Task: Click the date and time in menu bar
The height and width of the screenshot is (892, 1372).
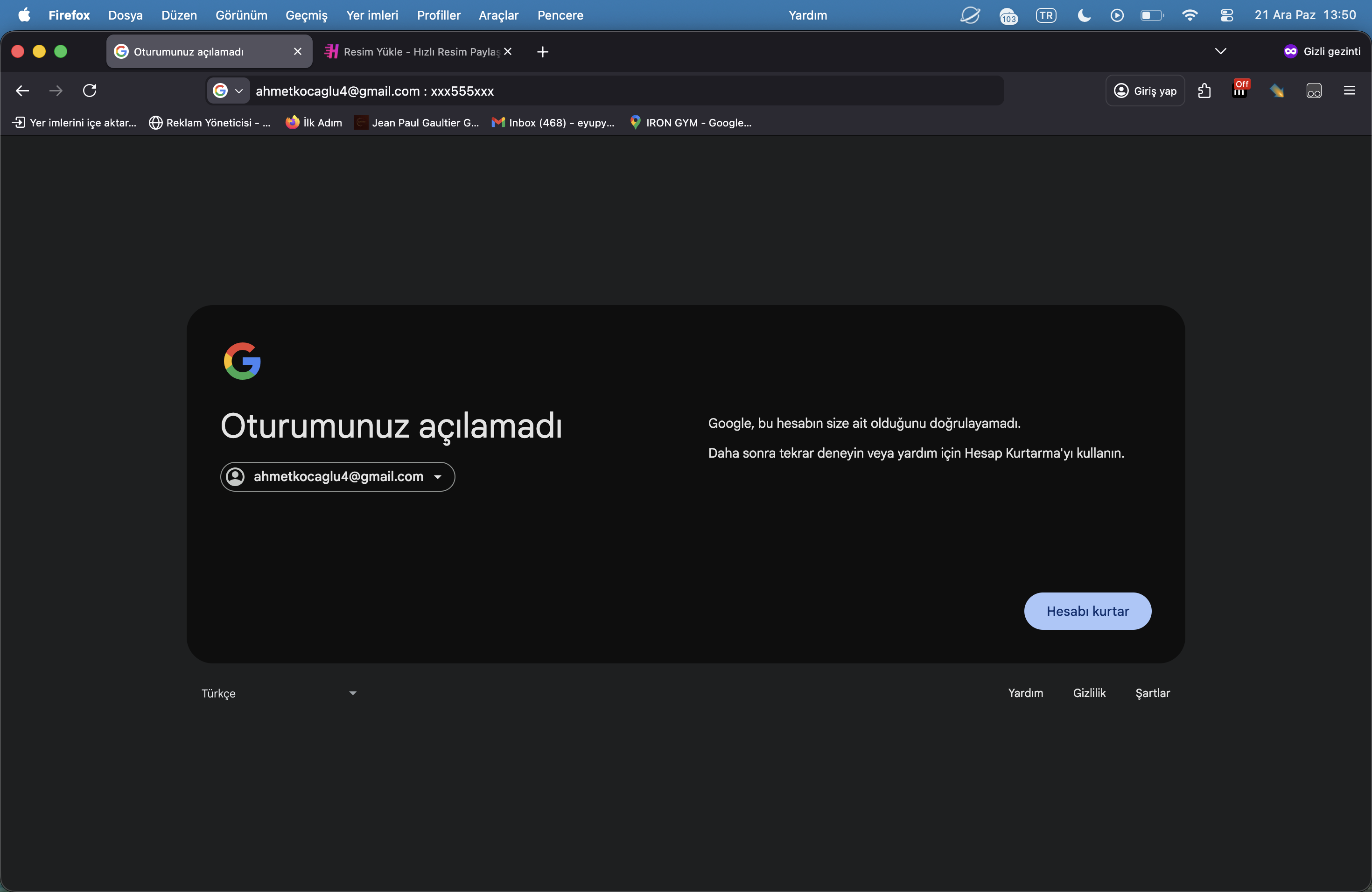Action: tap(1305, 15)
